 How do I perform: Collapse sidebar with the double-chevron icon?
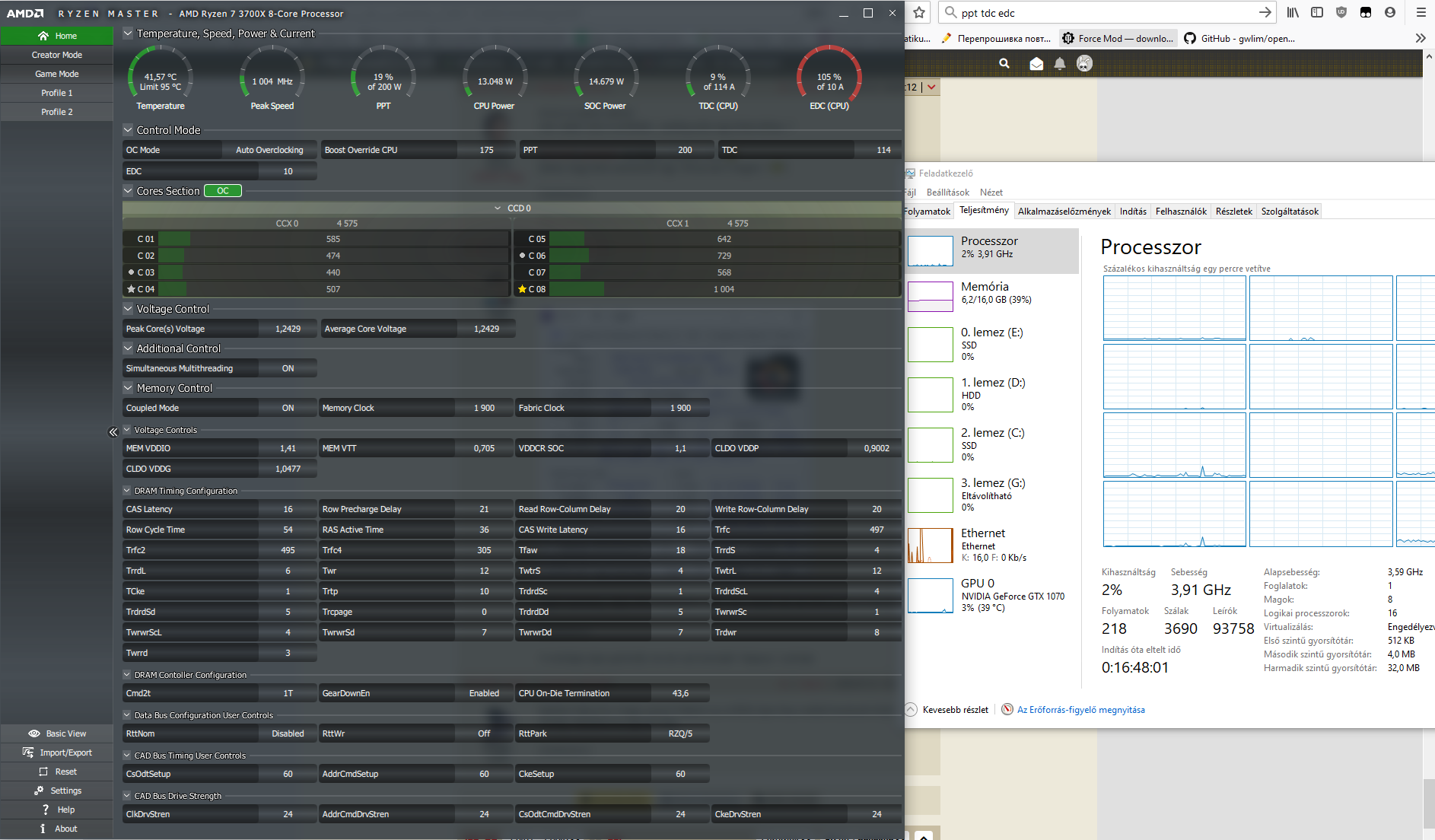[x=113, y=432]
